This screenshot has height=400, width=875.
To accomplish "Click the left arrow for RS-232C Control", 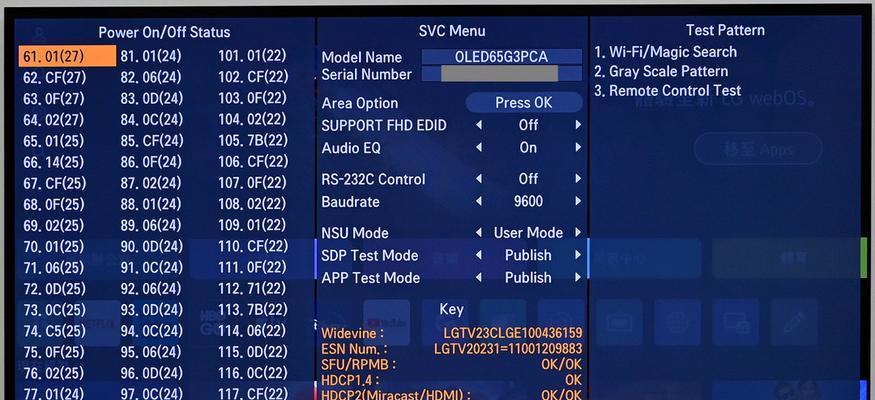I will pyautogui.click(x=479, y=179).
